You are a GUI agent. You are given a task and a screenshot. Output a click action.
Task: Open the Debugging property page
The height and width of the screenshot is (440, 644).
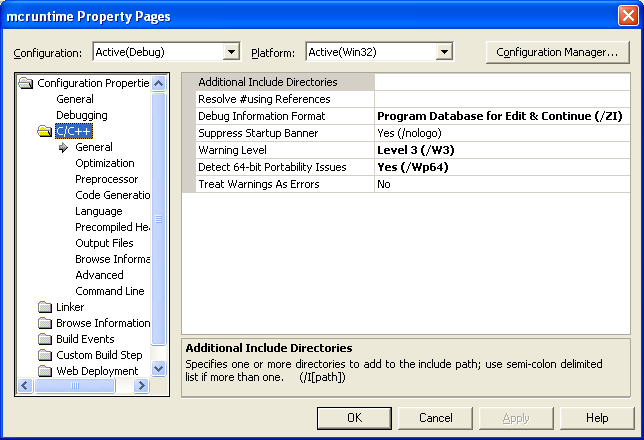click(x=81, y=115)
